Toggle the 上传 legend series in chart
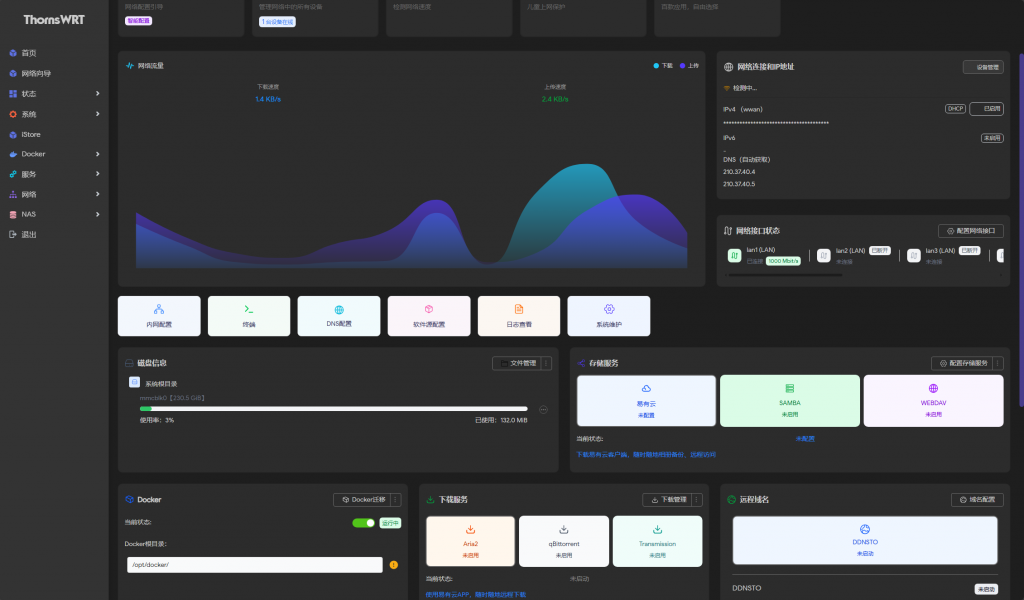 (x=689, y=66)
